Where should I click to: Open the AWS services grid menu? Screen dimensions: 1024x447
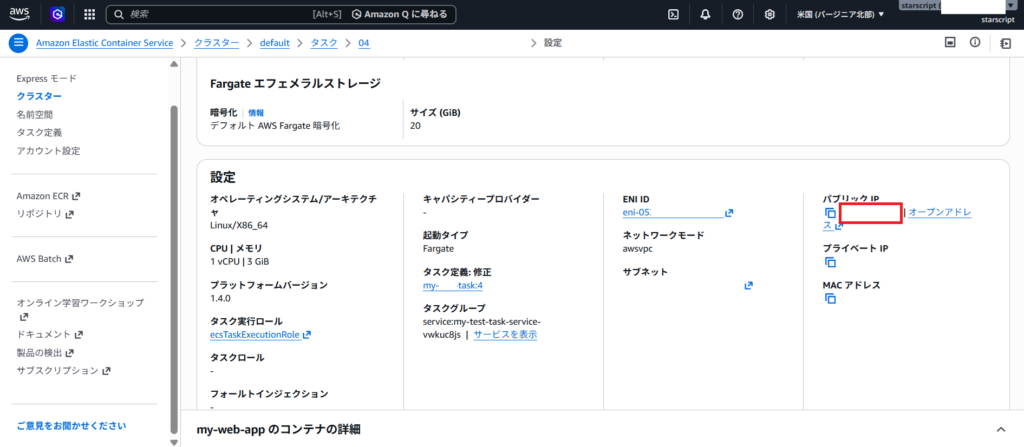89,15
